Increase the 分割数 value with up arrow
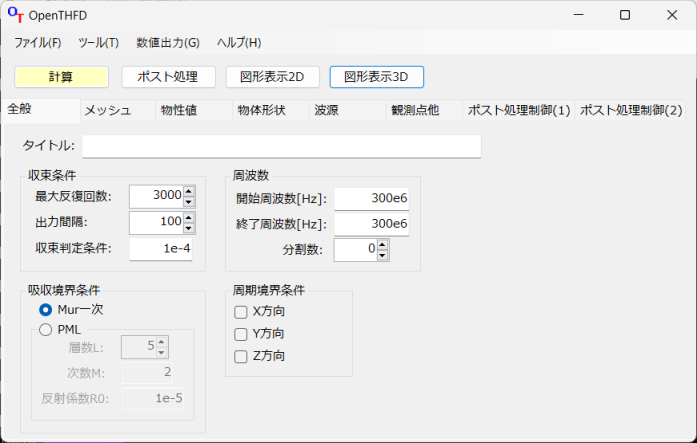This screenshot has width=697, height=443. point(382,243)
